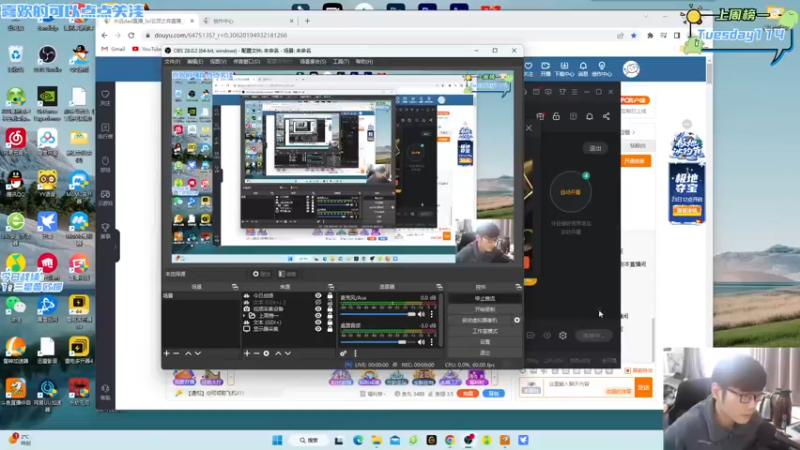Click the stop streaming button in OBS controls
The width and height of the screenshot is (800, 450).
point(485,298)
